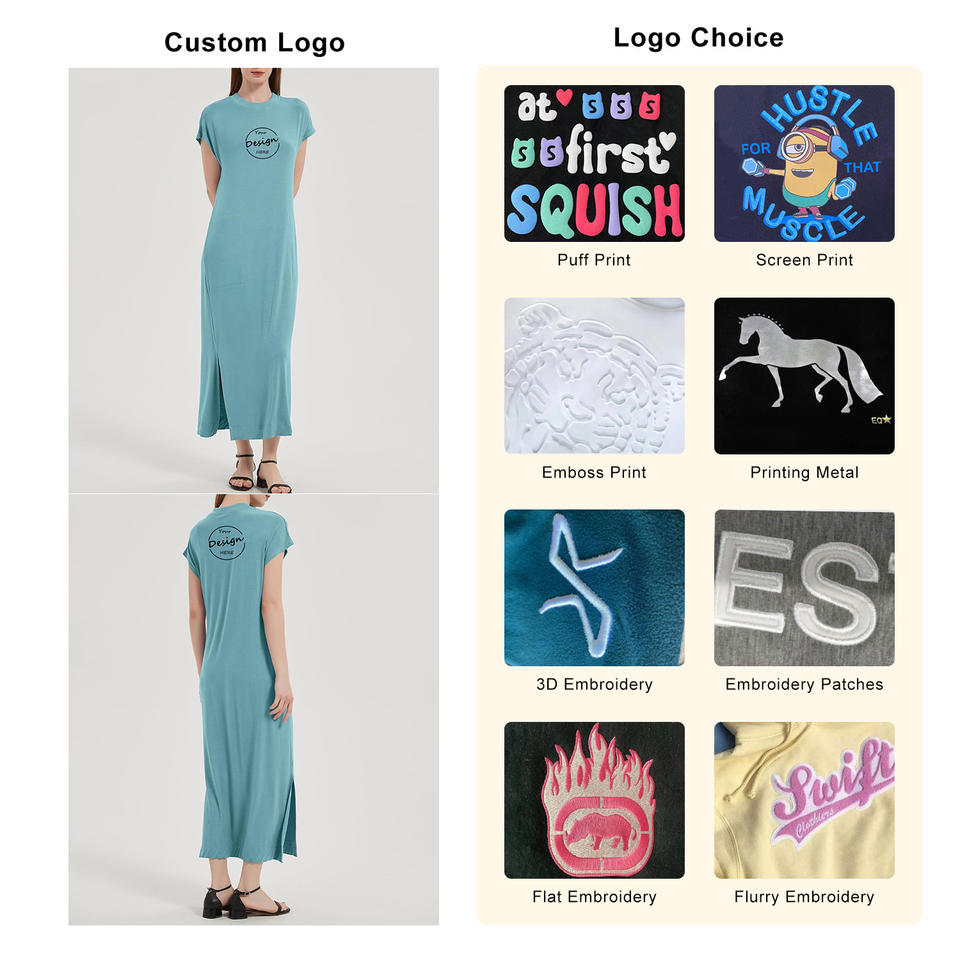Choose the Flurry Embroidery caption

[804, 897]
